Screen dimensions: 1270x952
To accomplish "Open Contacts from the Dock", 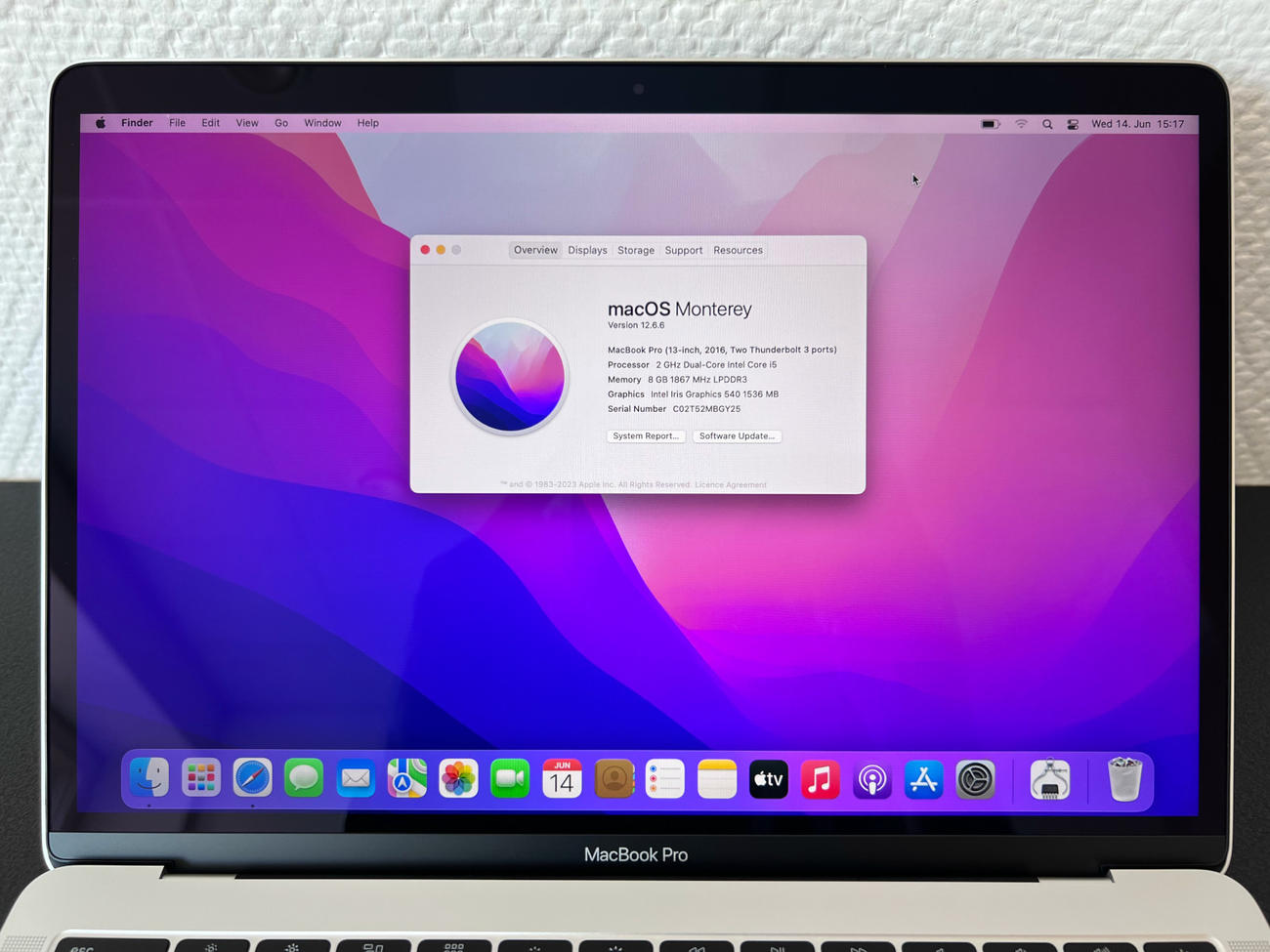I will tap(614, 779).
